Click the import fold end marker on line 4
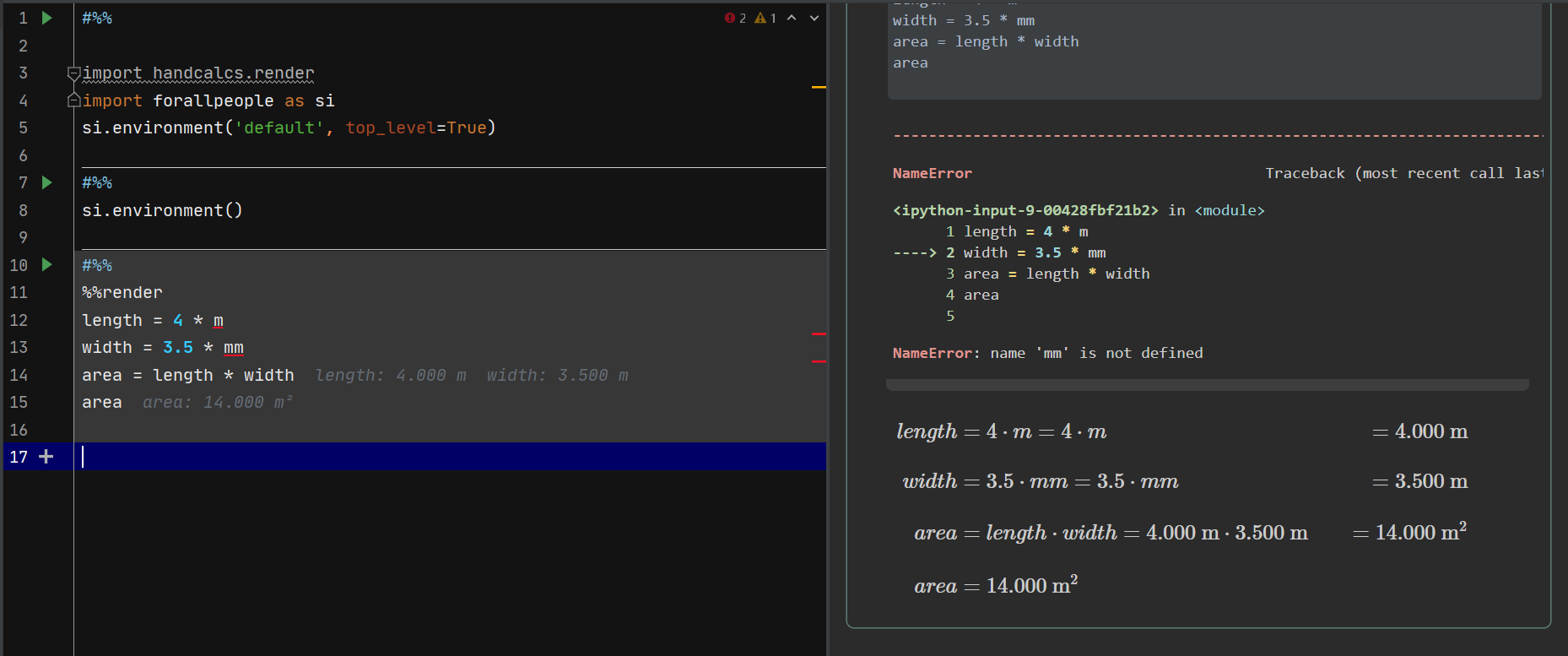1568x656 pixels. pos(73,100)
